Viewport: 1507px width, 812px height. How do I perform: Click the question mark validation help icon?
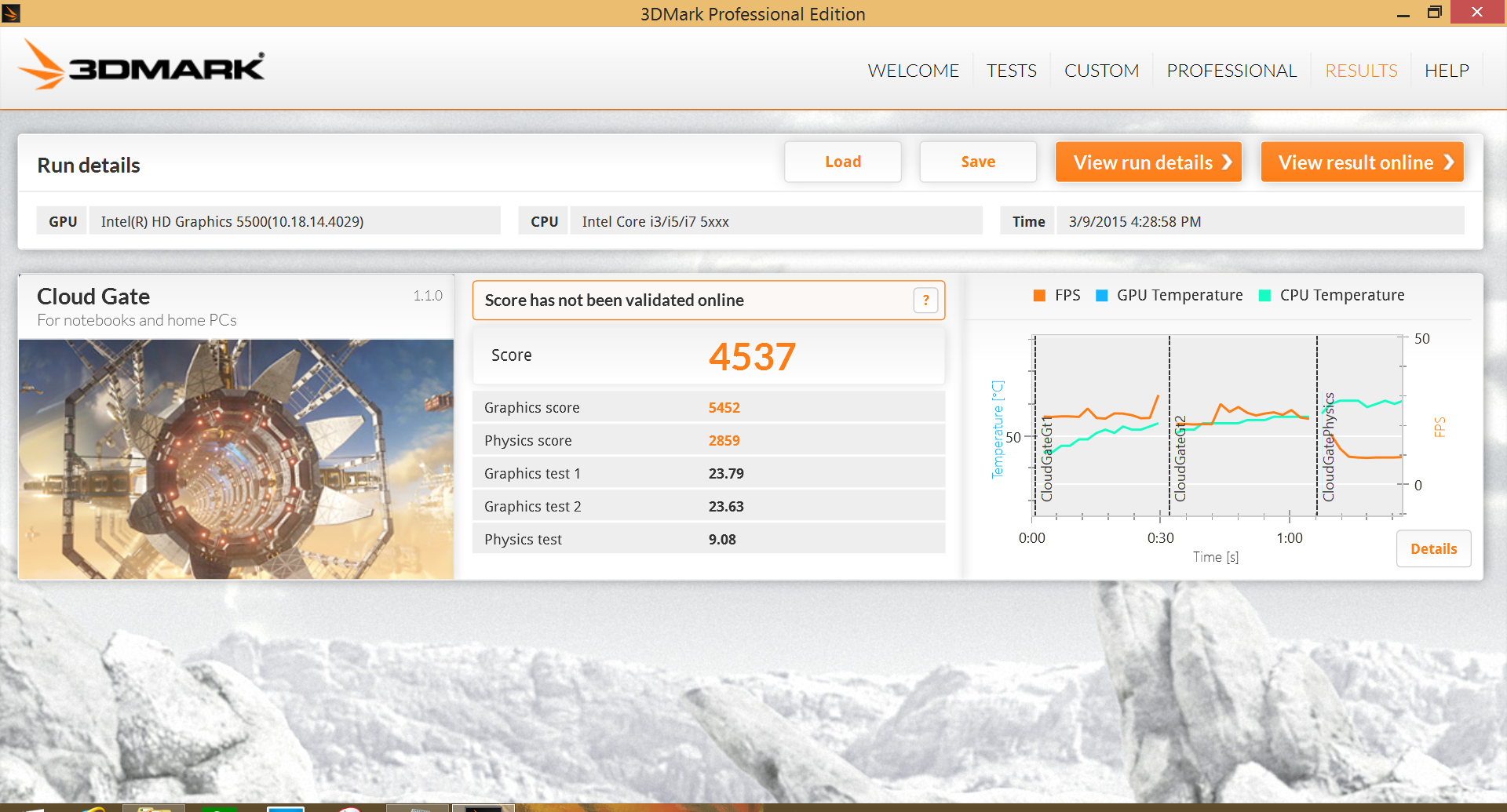point(925,300)
